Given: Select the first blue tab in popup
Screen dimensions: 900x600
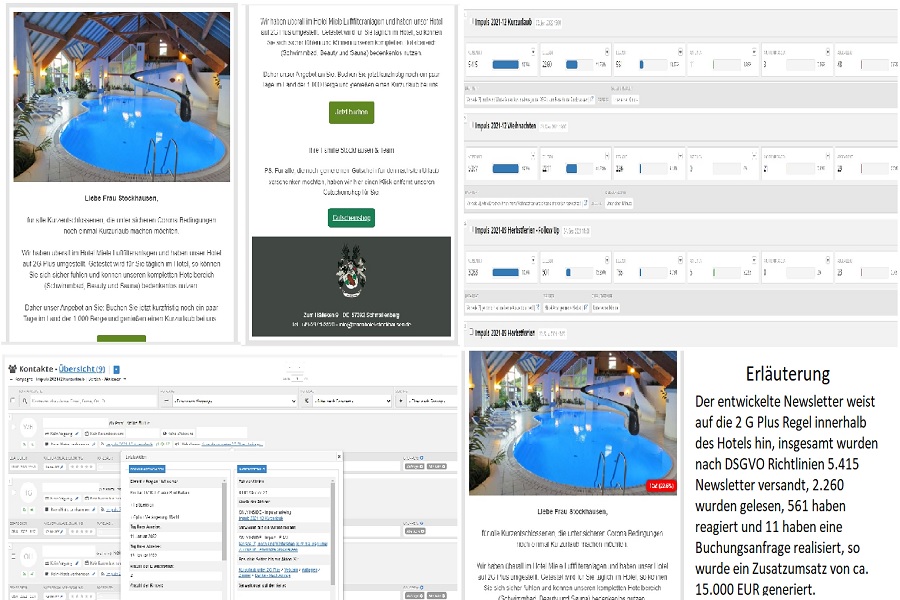Looking at the screenshot, I should coord(146,468).
